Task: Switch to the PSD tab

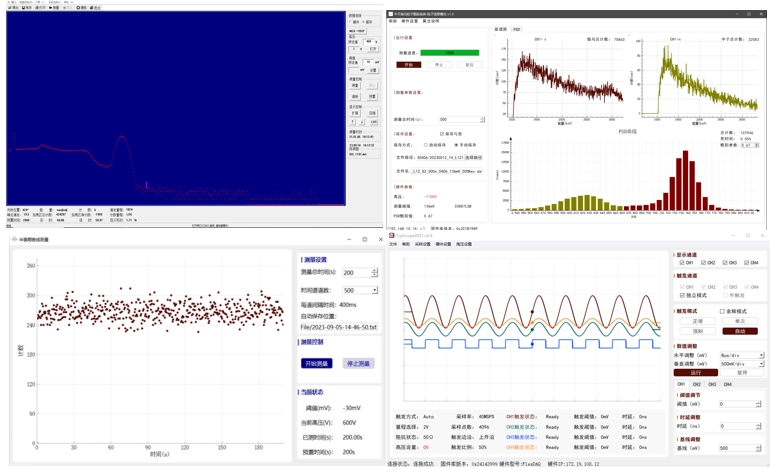Action: (516, 29)
